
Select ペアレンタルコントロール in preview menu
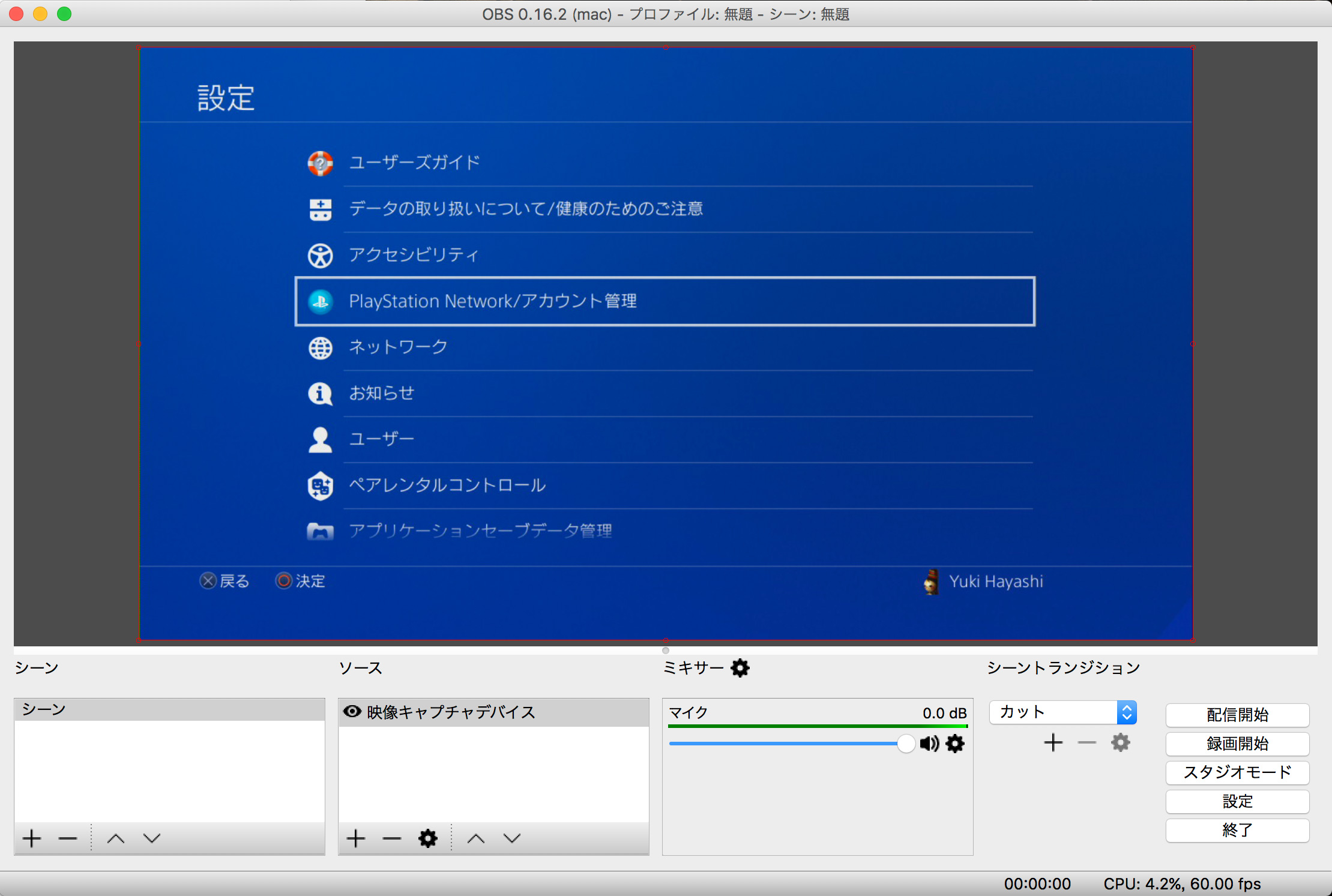[x=664, y=486]
